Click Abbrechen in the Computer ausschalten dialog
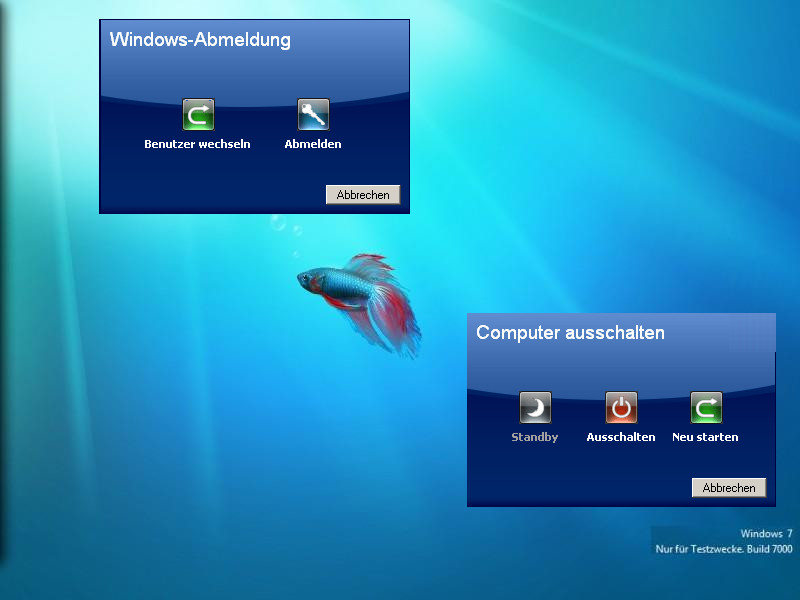This screenshot has width=800, height=600. coord(729,487)
